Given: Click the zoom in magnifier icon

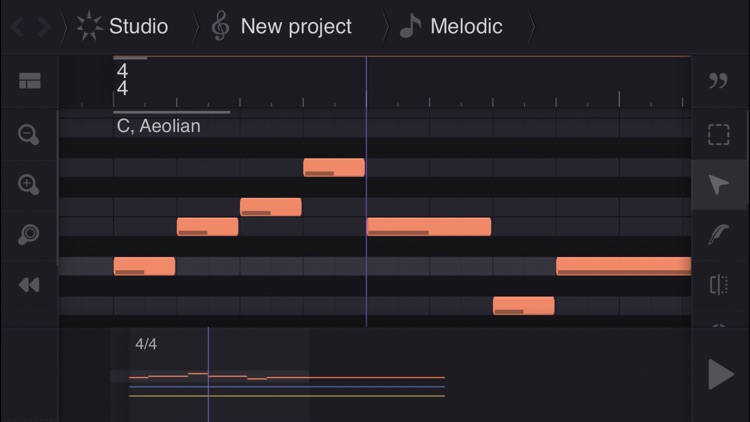Looking at the screenshot, I should pyautogui.click(x=29, y=184).
